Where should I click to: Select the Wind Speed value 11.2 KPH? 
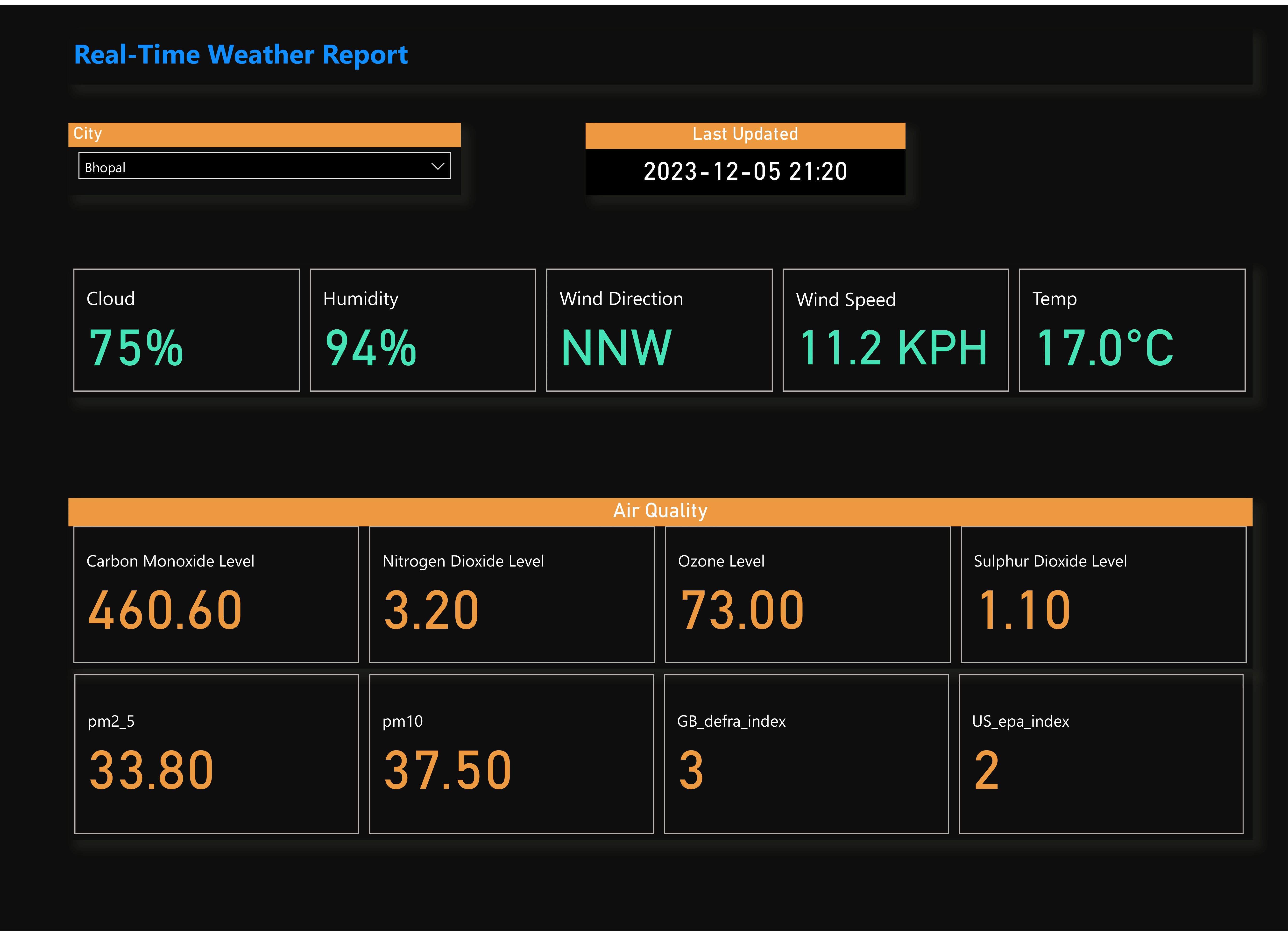click(894, 347)
